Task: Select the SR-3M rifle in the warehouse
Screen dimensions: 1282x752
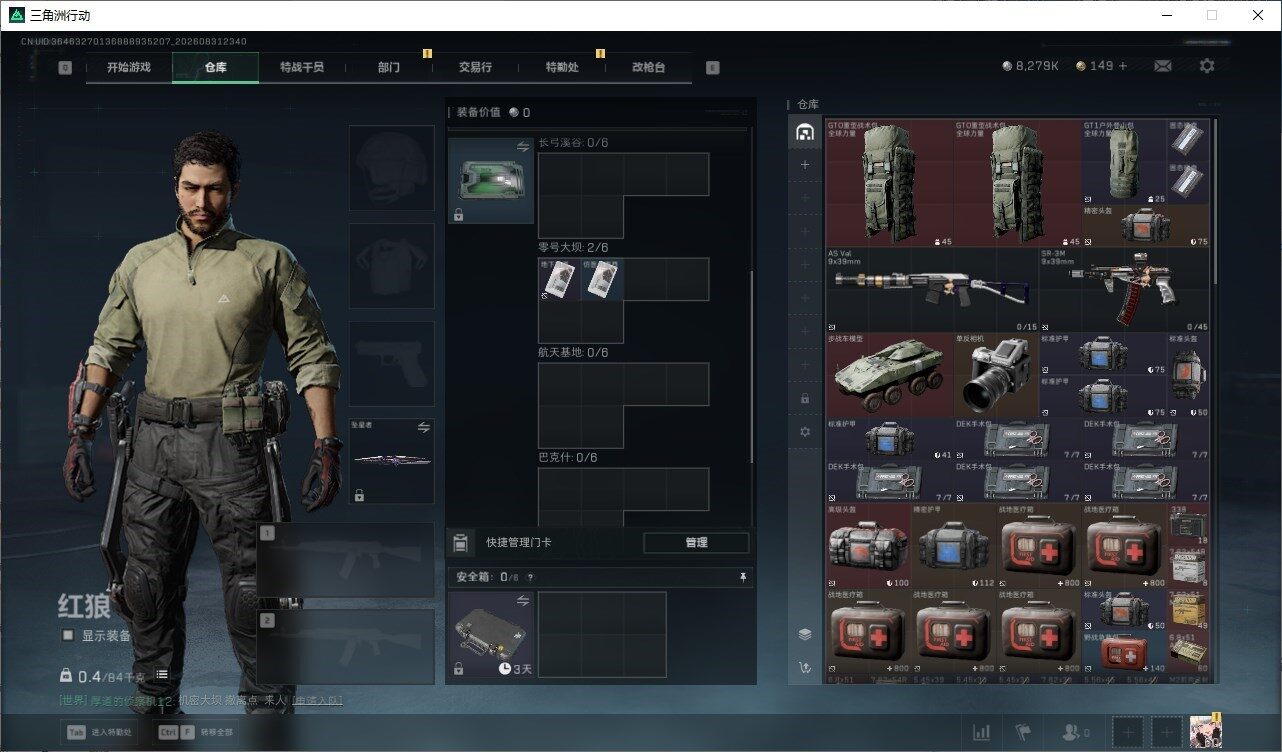Action: tap(1124, 290)
